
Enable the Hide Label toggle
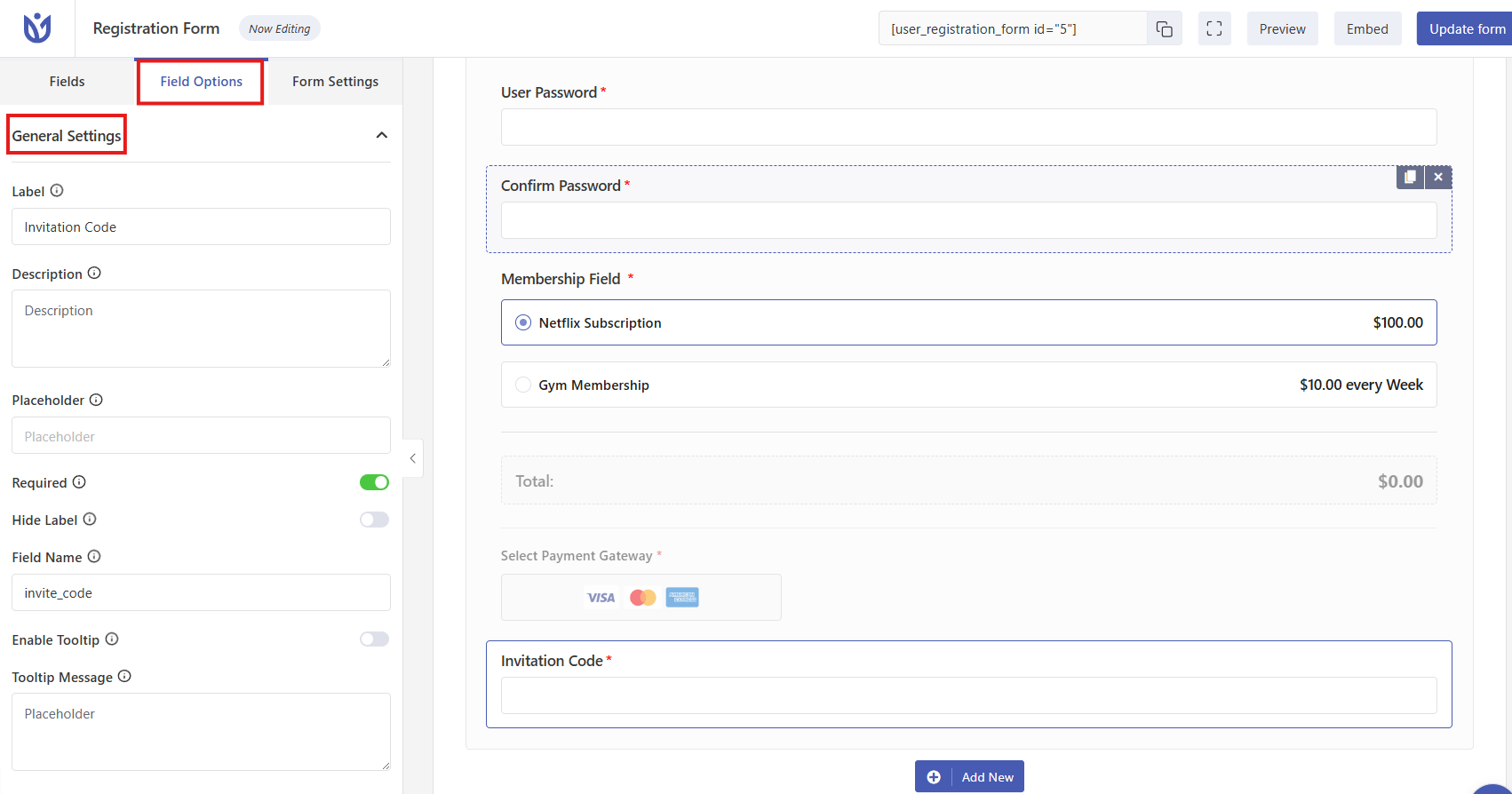[374, 520]
